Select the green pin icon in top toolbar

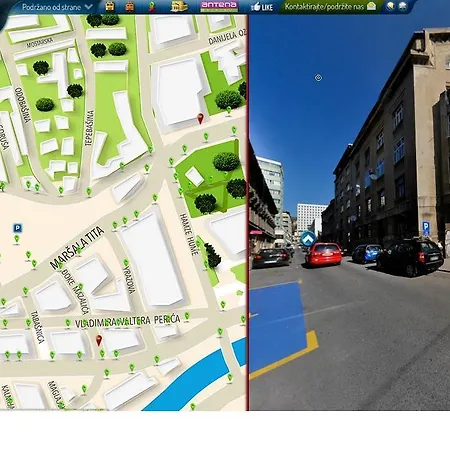pos(152,6)
